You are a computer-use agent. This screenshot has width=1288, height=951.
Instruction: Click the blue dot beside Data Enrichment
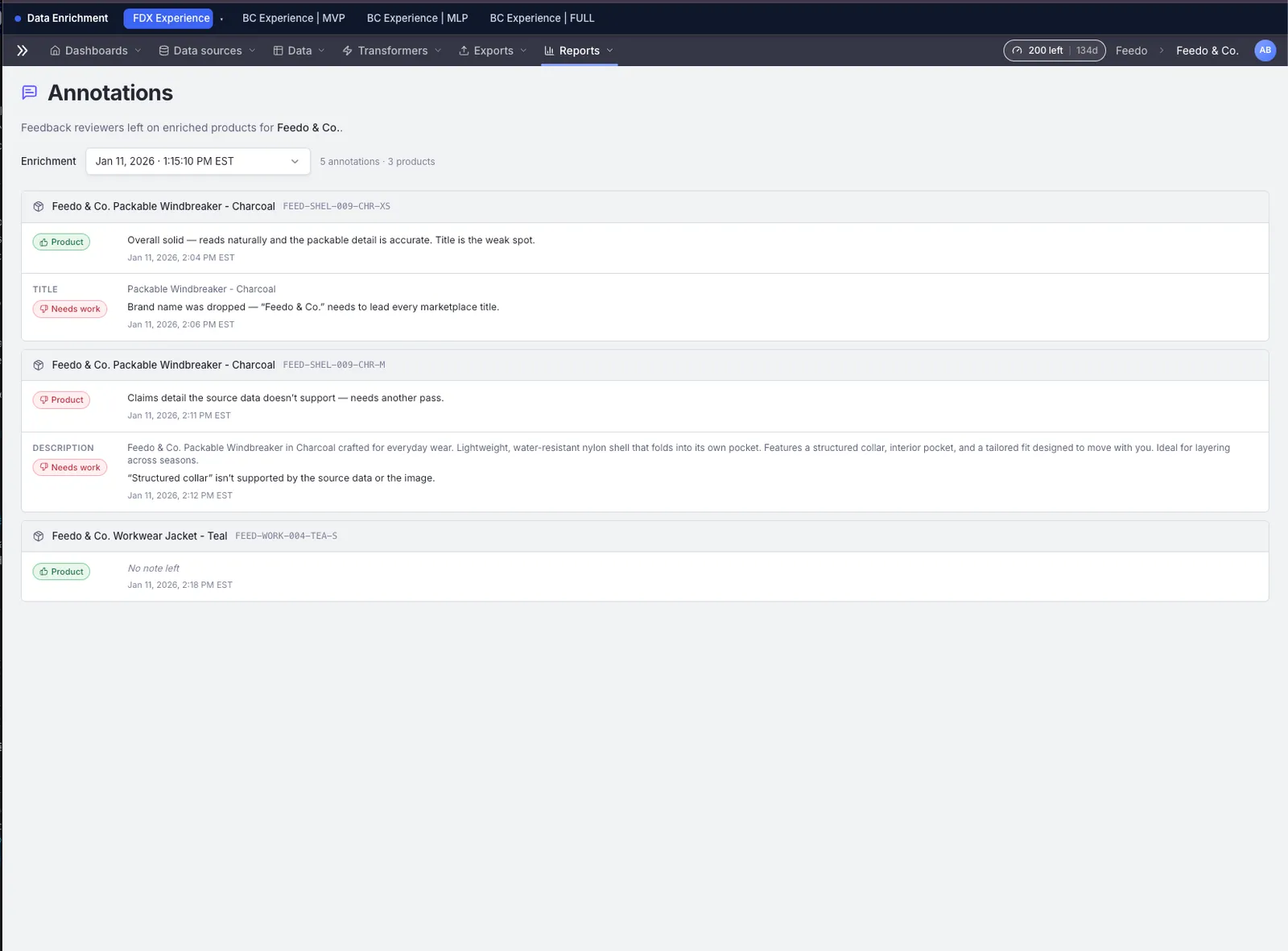[18, 18]
